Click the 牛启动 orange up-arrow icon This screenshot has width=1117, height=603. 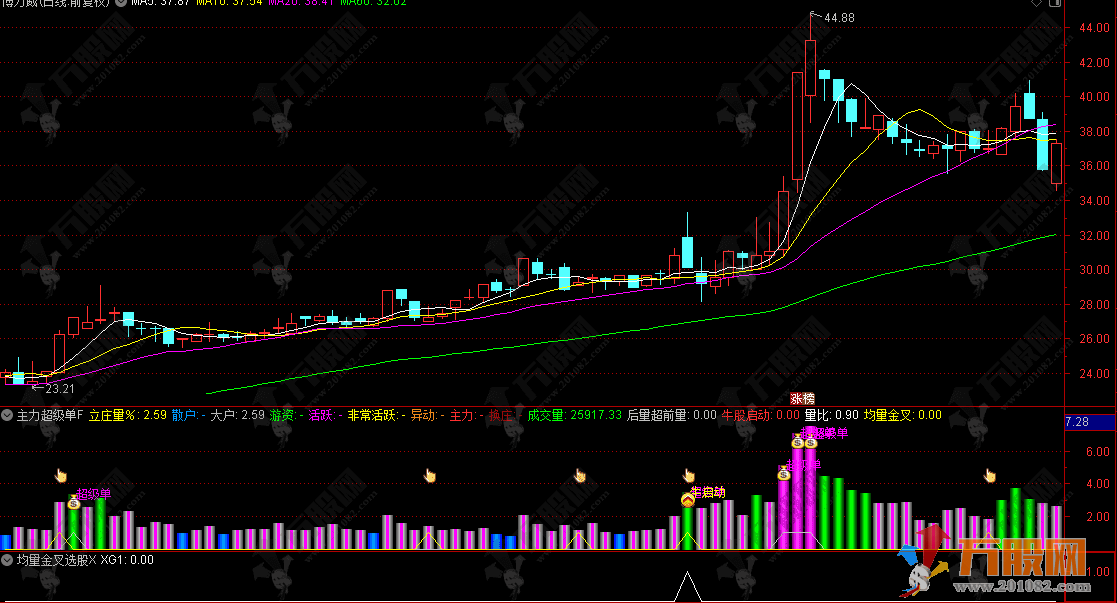coord(688,500)
